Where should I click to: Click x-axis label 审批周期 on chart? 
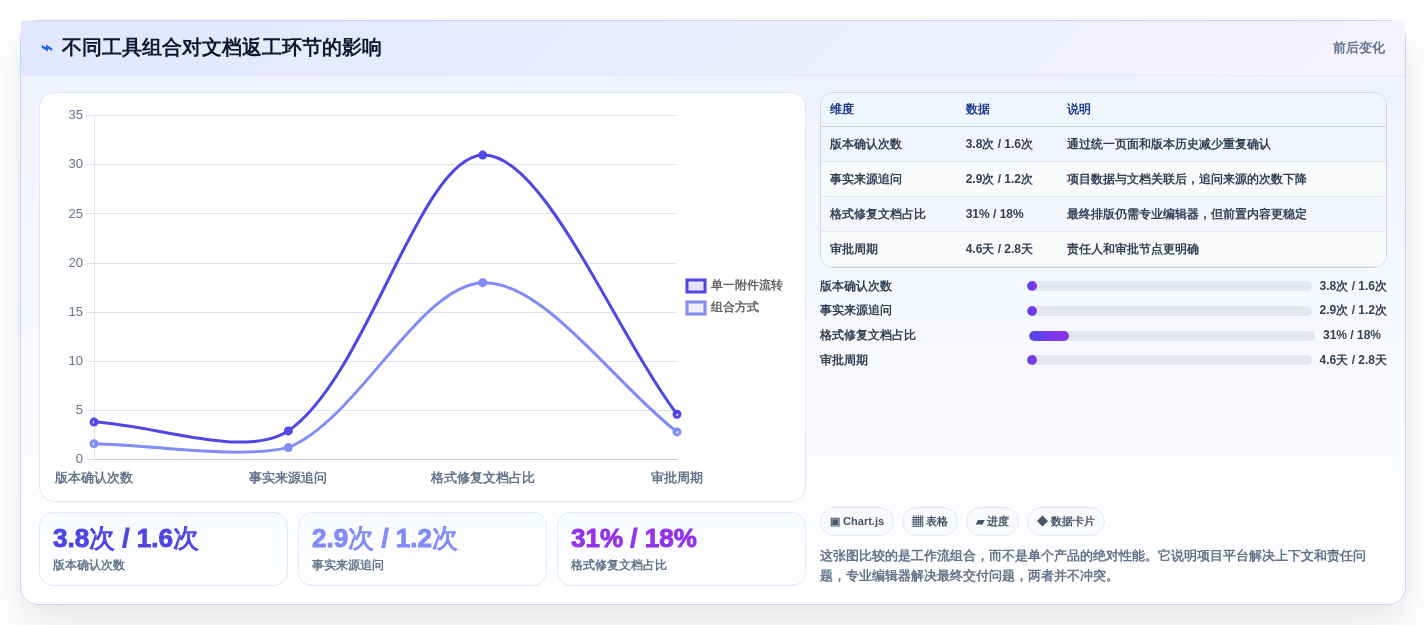[x=677, y=478]
